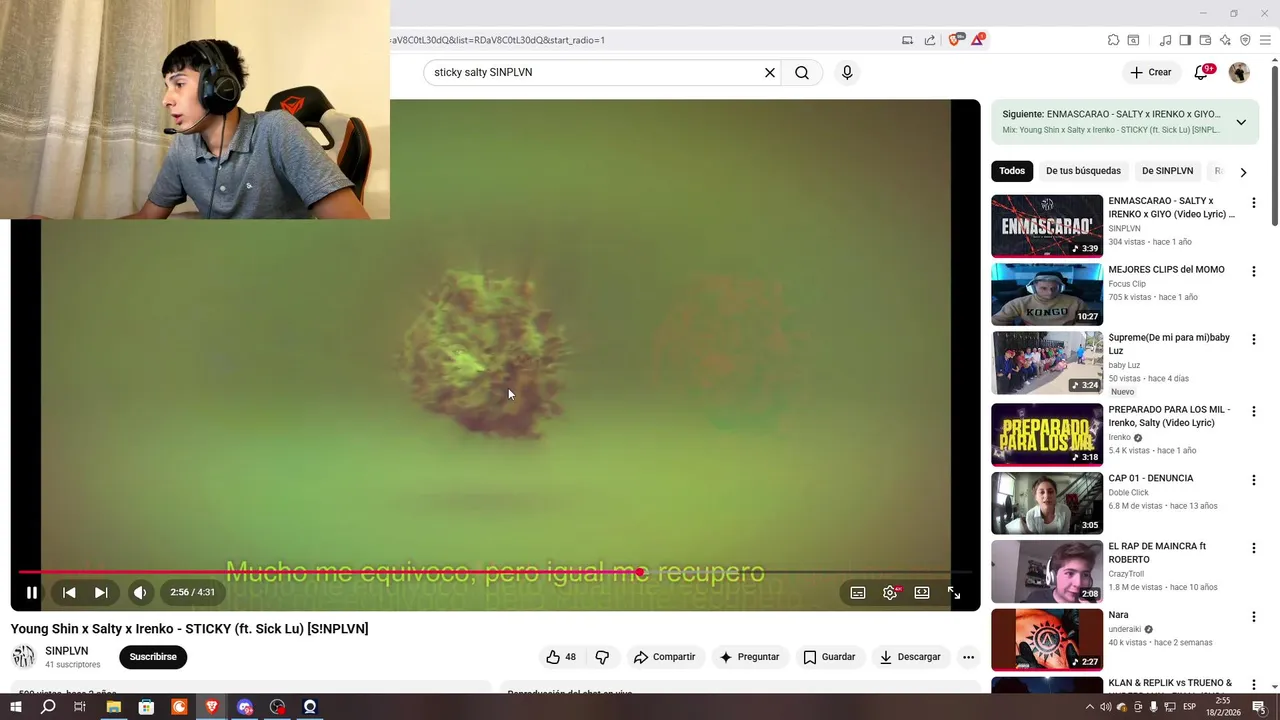
Task: Select the Todos filter chip
Action: pos(1012,171)
